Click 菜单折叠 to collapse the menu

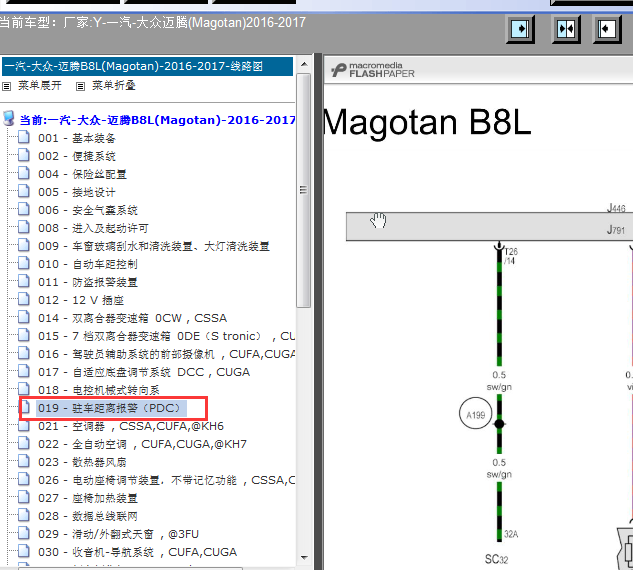(113, 86)
